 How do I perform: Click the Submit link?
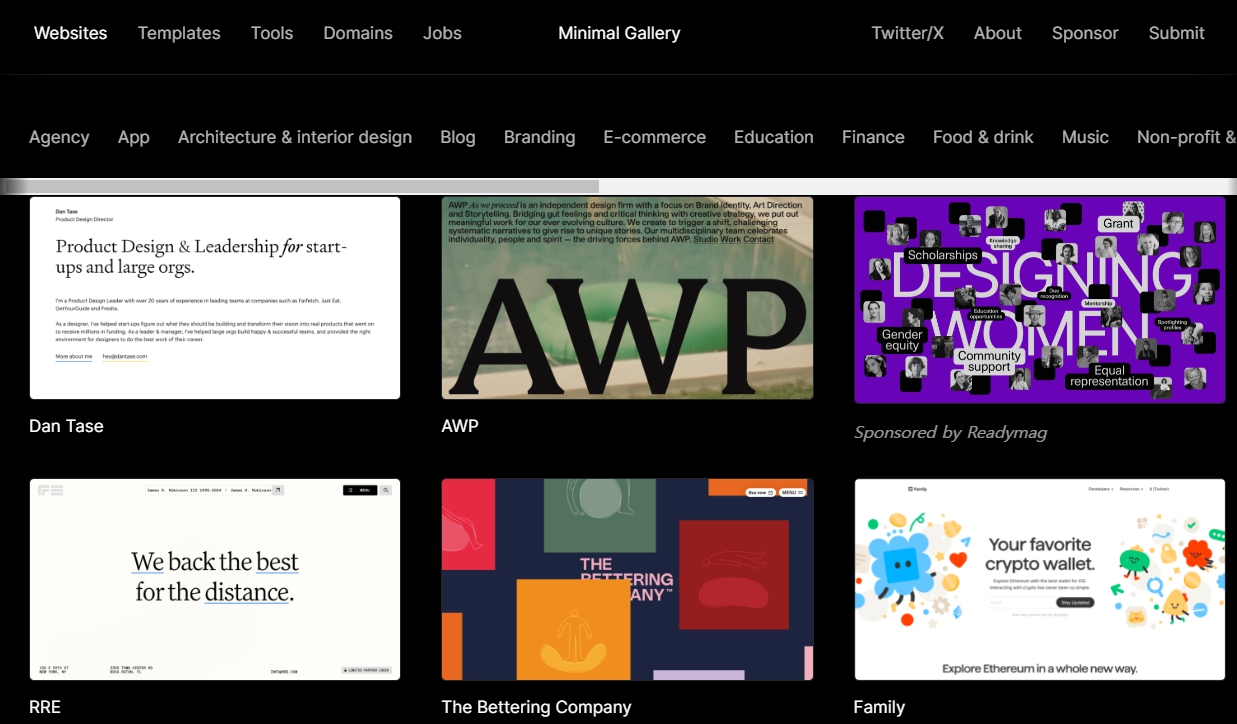point(1176,33)
